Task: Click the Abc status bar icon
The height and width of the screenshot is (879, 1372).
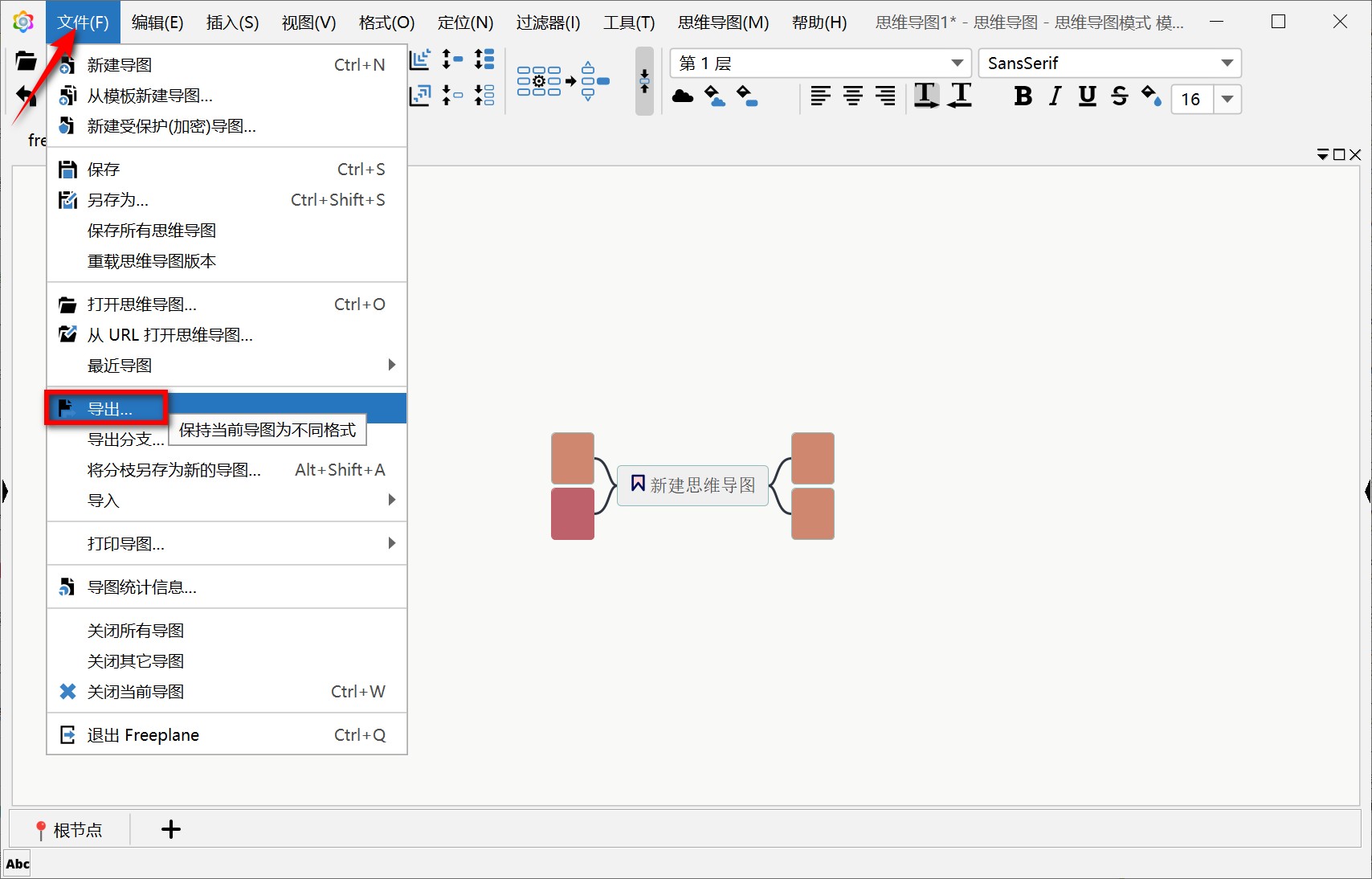Action: pyautogui.click(x=18, y=864)
